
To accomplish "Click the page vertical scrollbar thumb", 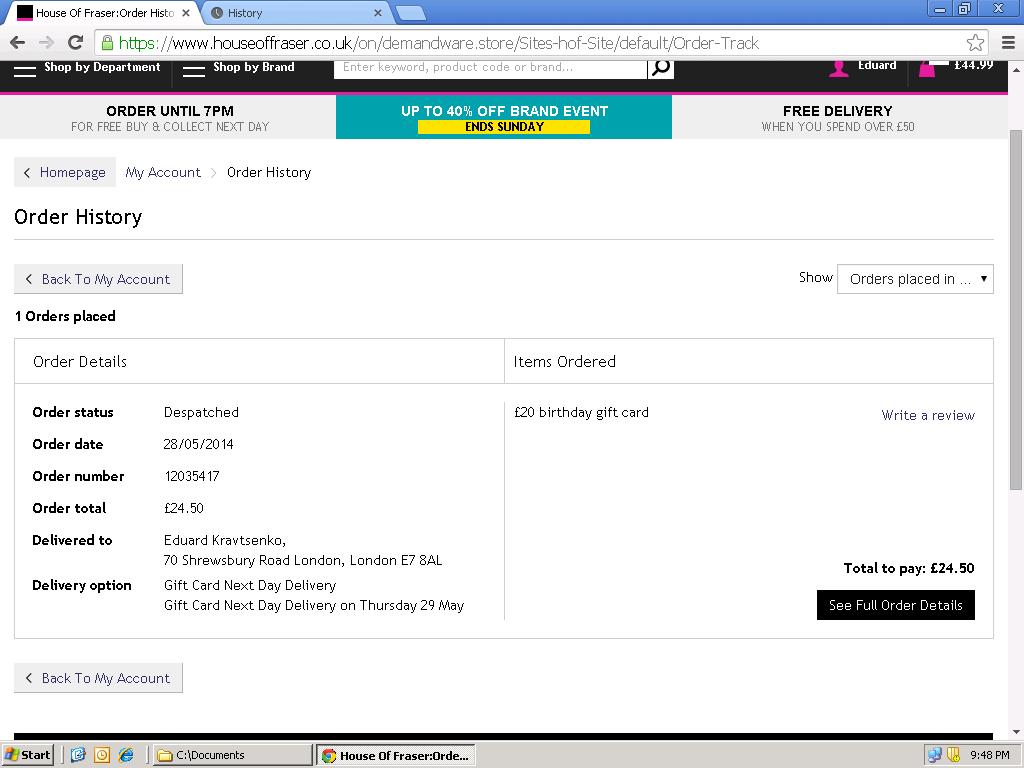I will pyautogui.click(x=1016, y=310).
